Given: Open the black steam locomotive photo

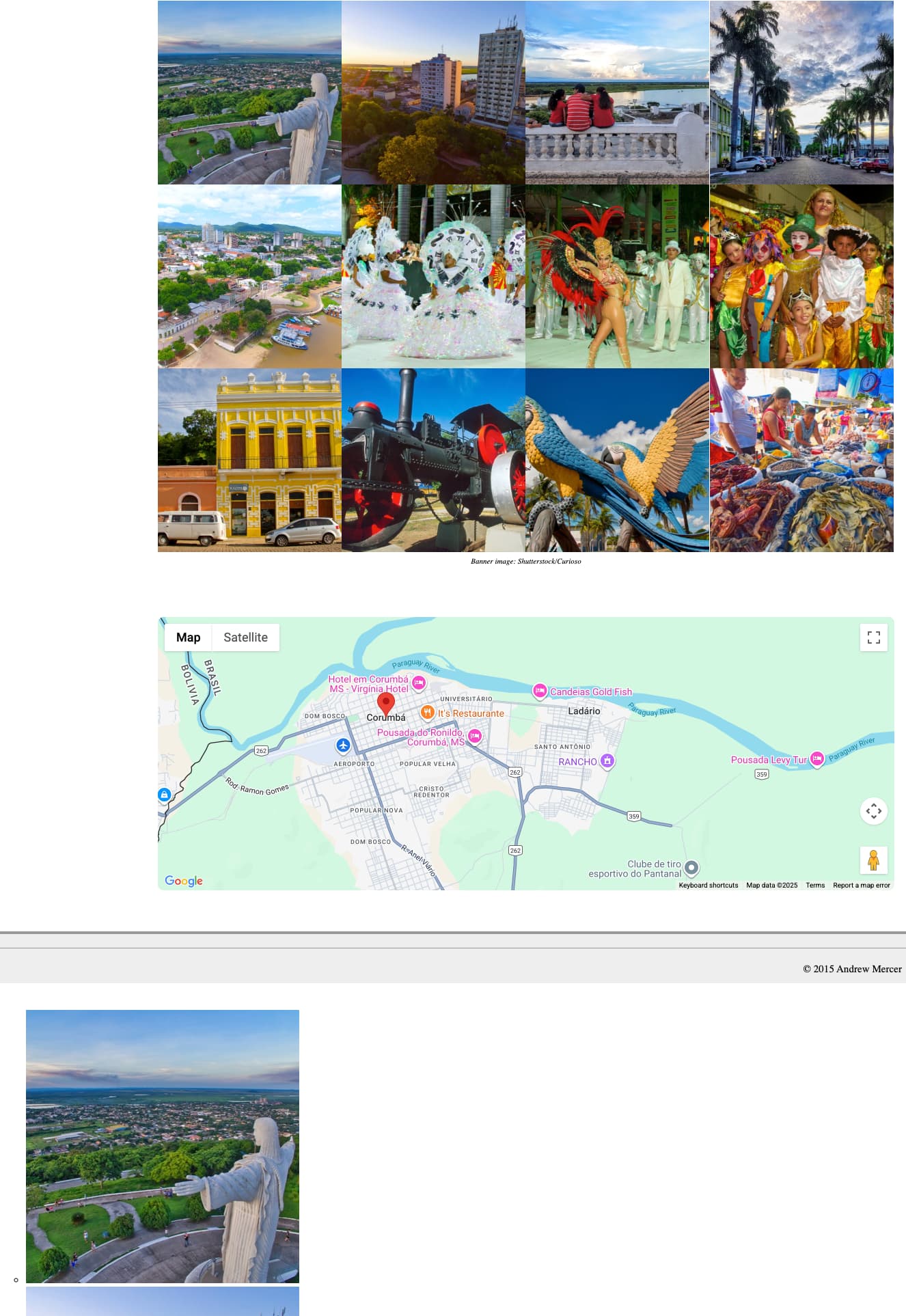Looking at the screenshot, I should click(x=433, y=460).
